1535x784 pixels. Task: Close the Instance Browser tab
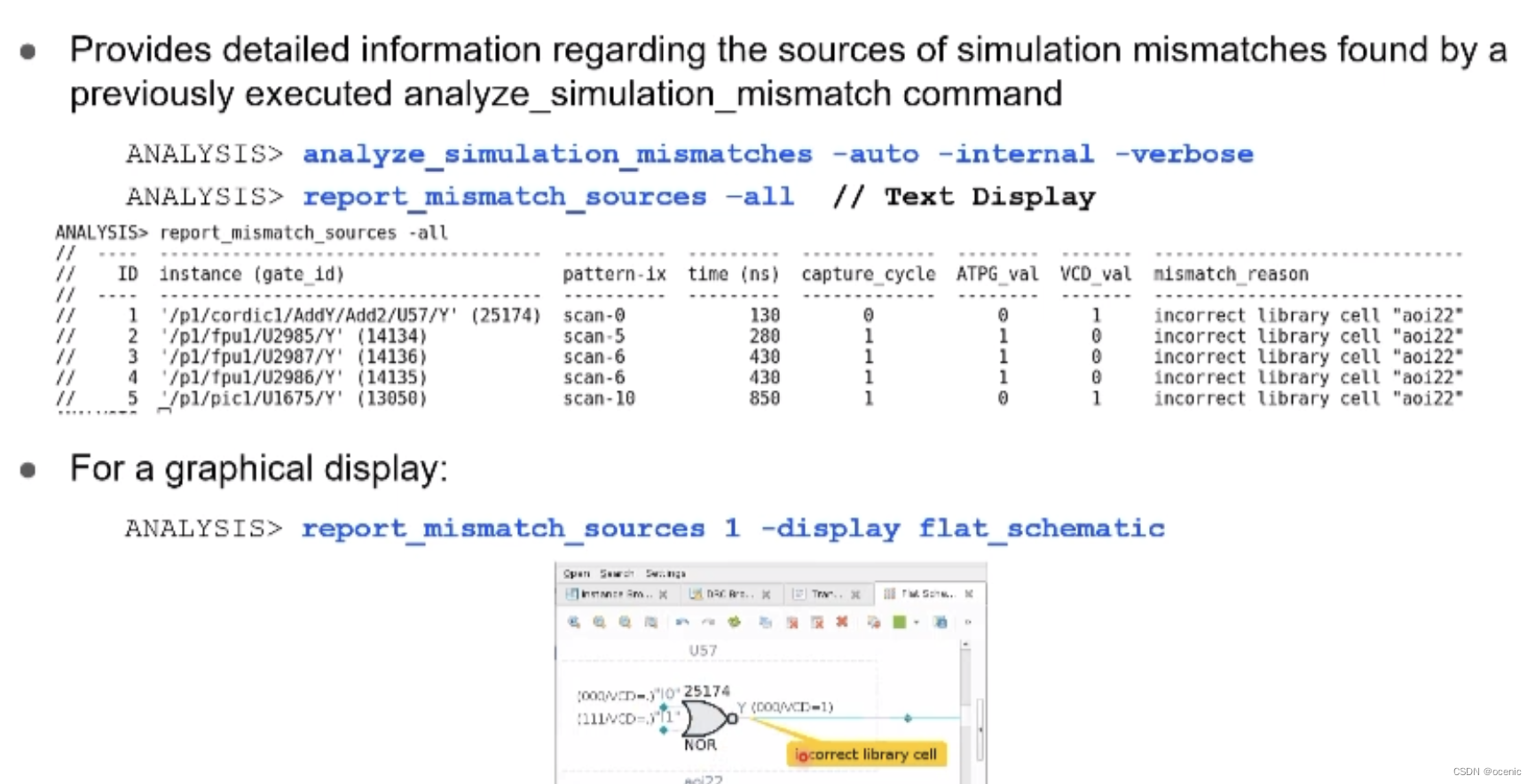(663, 594)
